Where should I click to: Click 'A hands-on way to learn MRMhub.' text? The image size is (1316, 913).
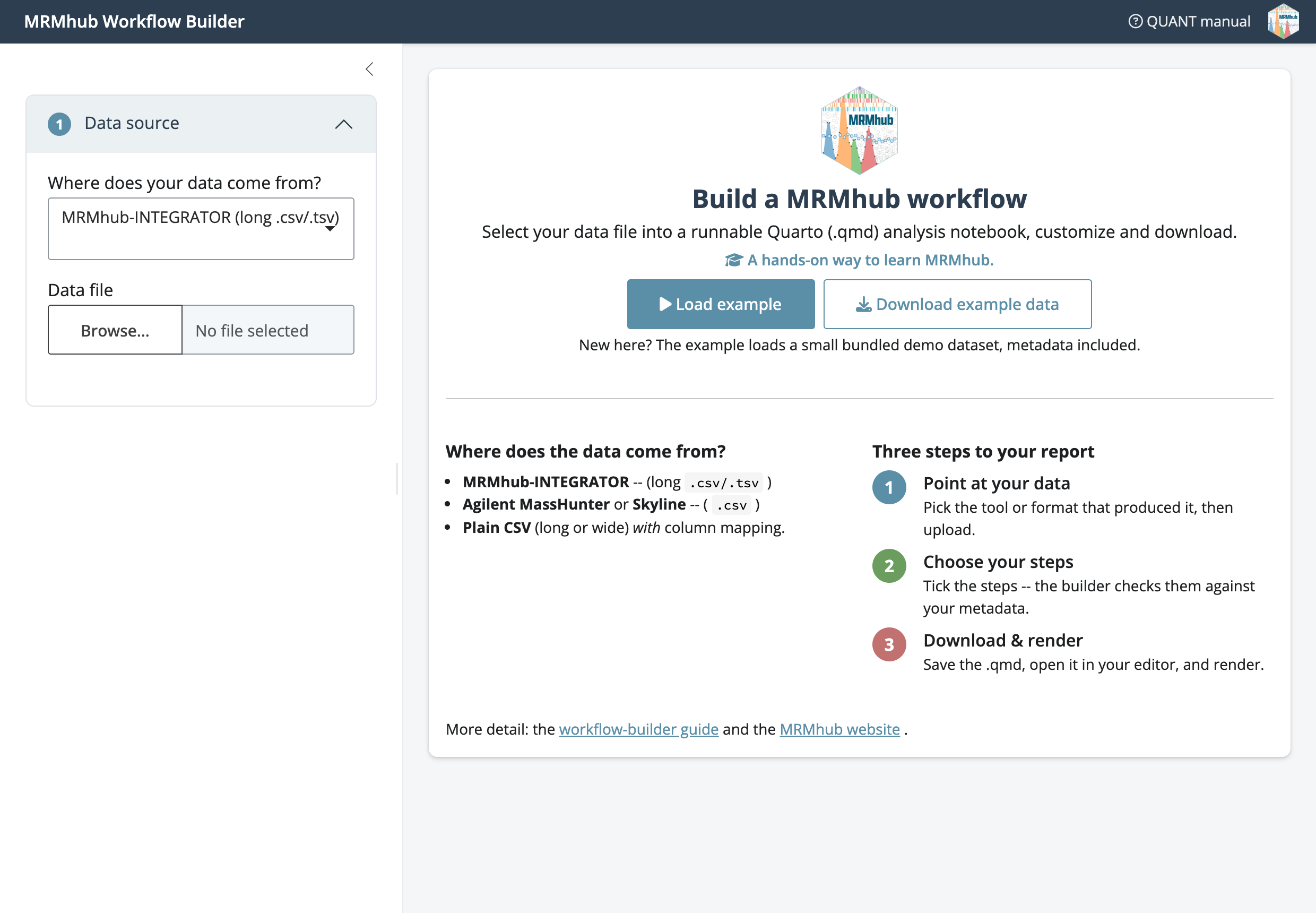pos(870,260)
